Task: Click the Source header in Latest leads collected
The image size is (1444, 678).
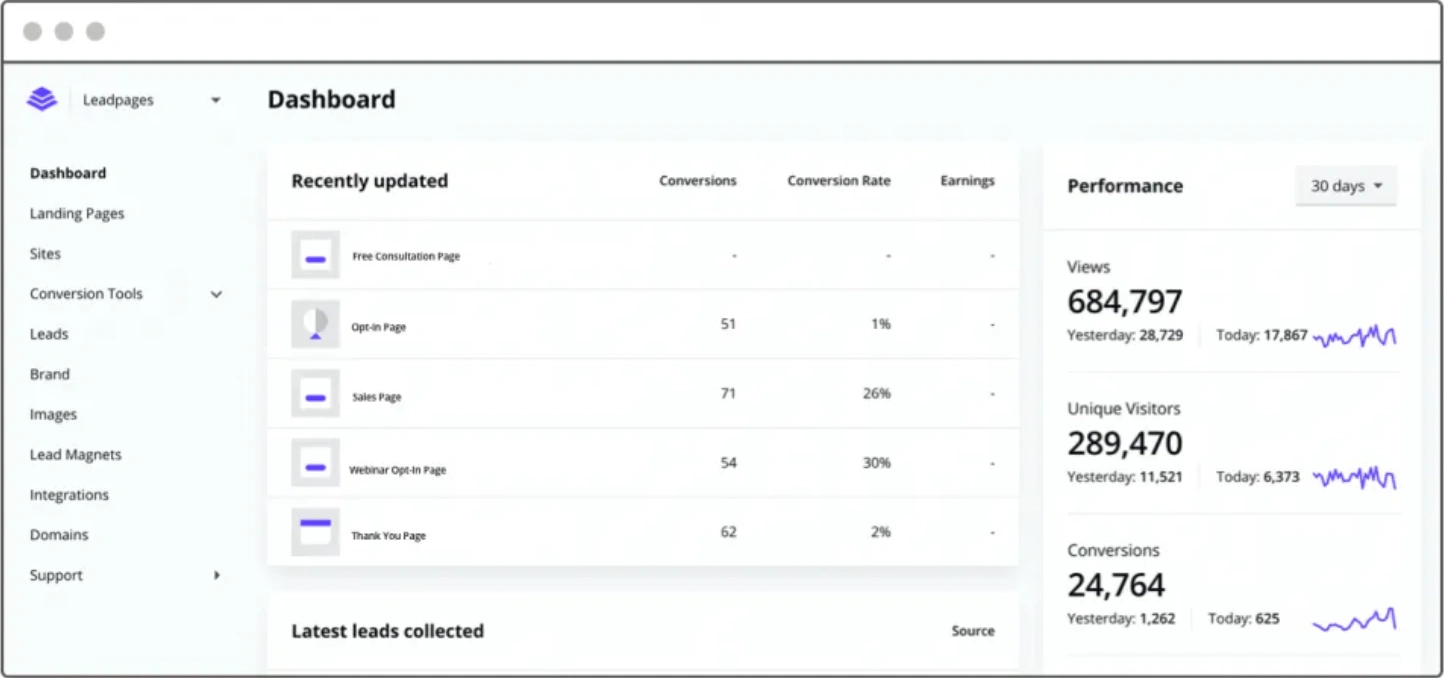Action: tap(972, 631)
